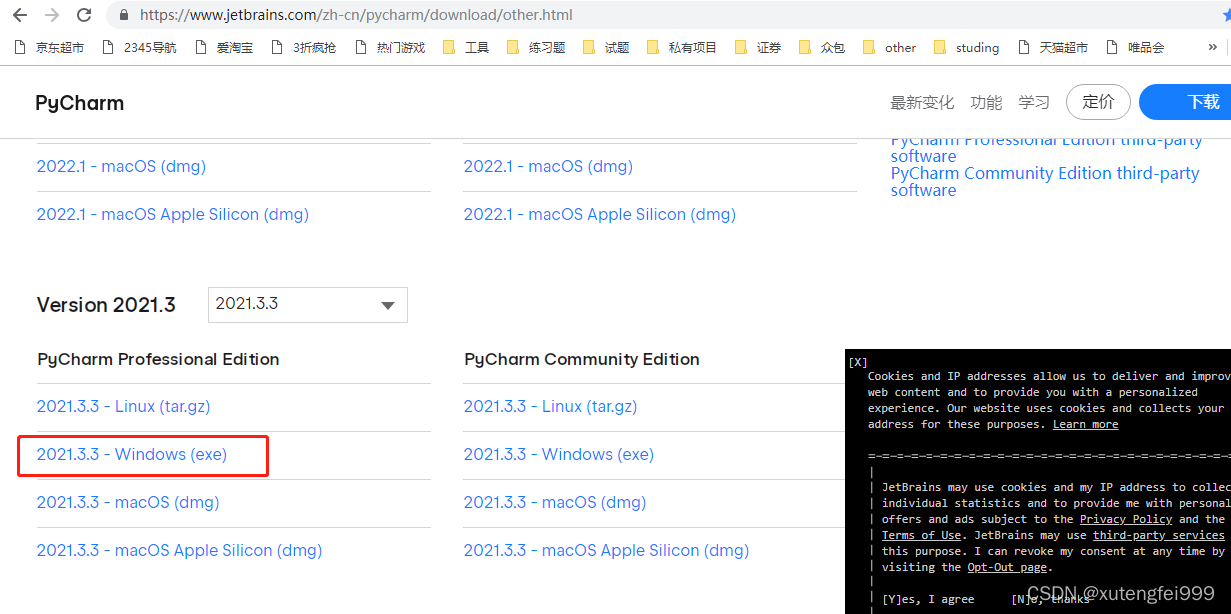Screen dimensions: 1231x614
Task: Open the 私有项目 bookmark folder
Action: point(682,47)
